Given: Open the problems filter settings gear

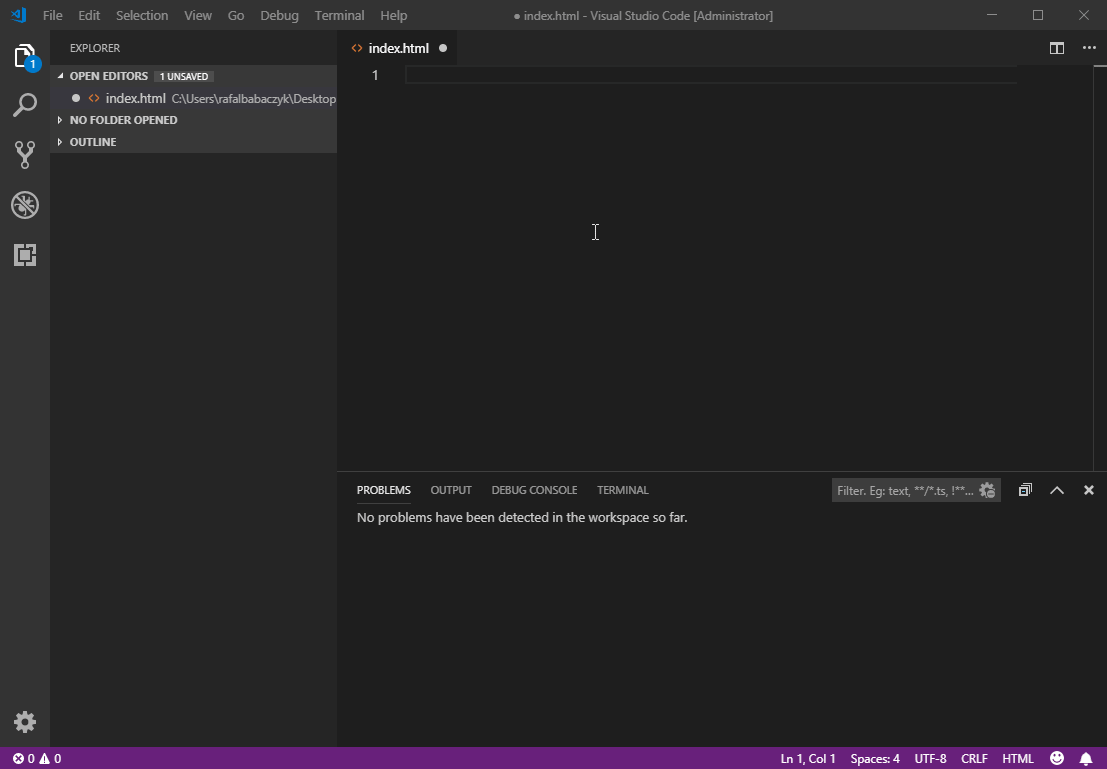Looking at the screenshot, I should point(987,490).
